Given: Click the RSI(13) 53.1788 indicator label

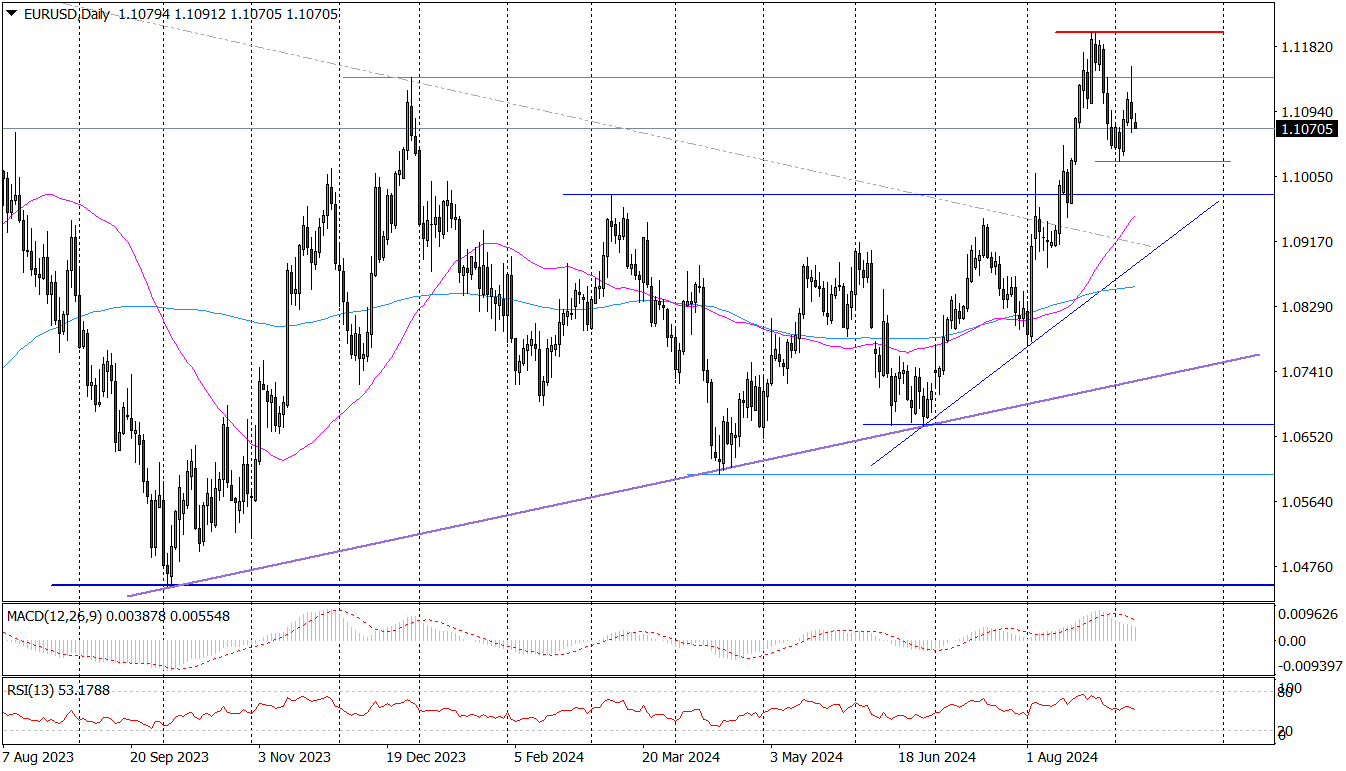Looking at the screenshot, I should click(x=58, y=689).
